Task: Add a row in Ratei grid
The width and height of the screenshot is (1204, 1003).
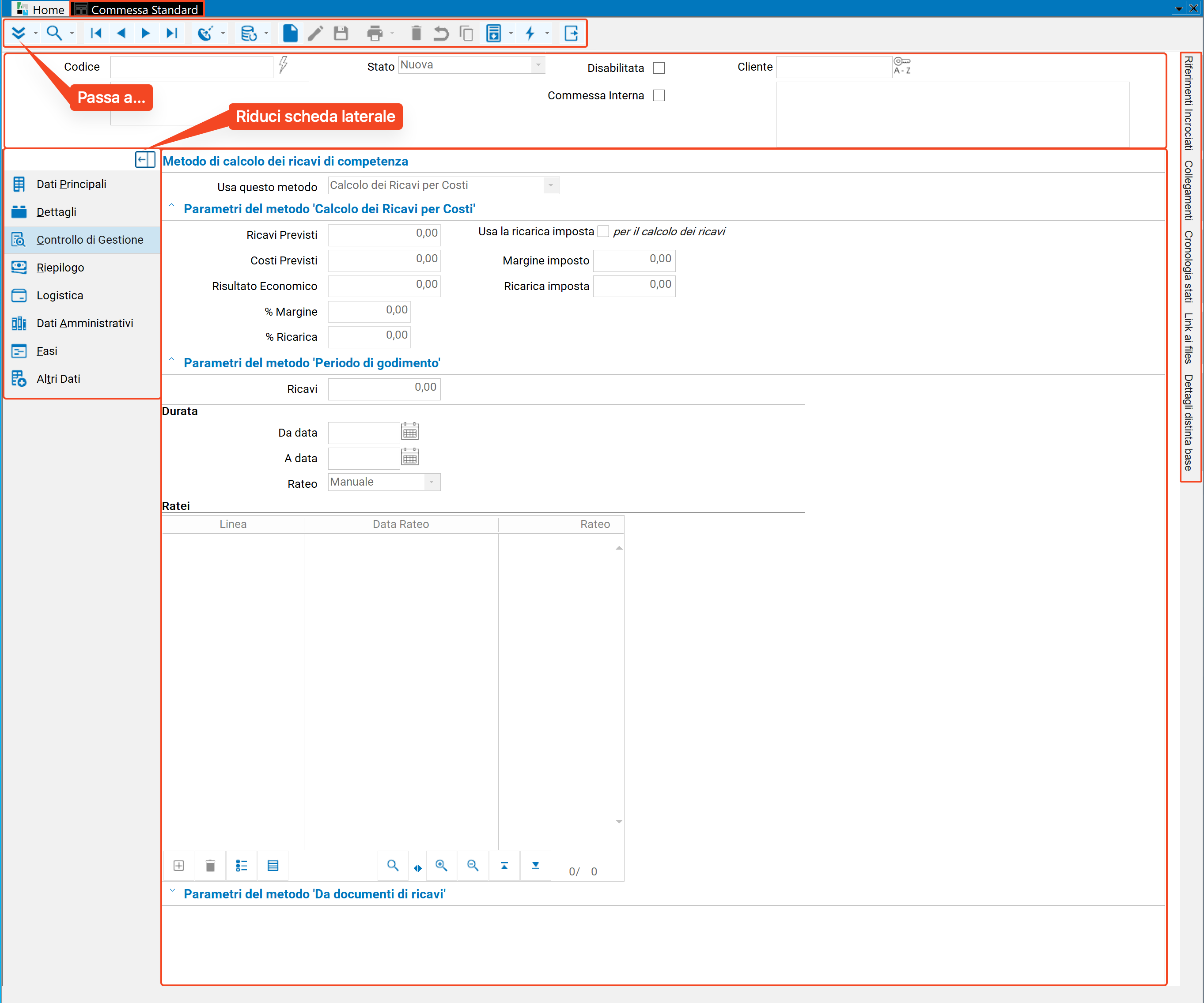Action: click(x=179, y=865)
